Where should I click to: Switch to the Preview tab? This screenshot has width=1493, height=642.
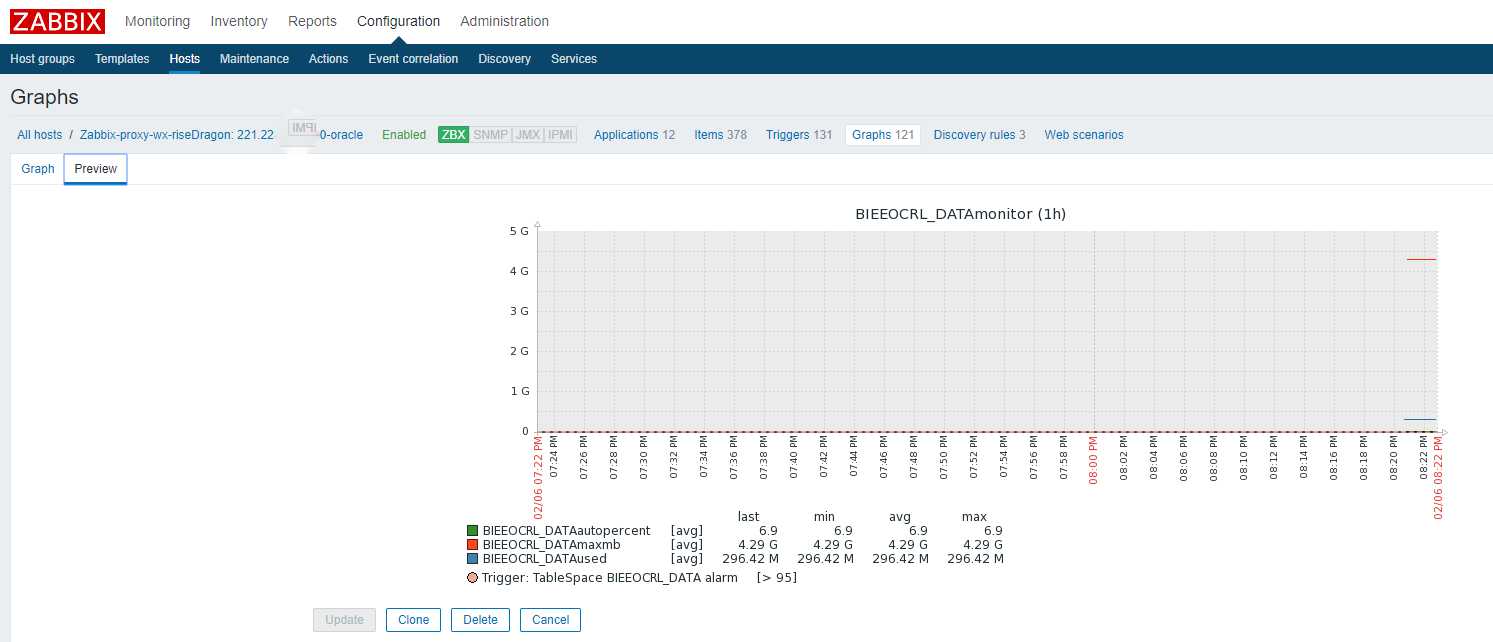coord(95,169)
